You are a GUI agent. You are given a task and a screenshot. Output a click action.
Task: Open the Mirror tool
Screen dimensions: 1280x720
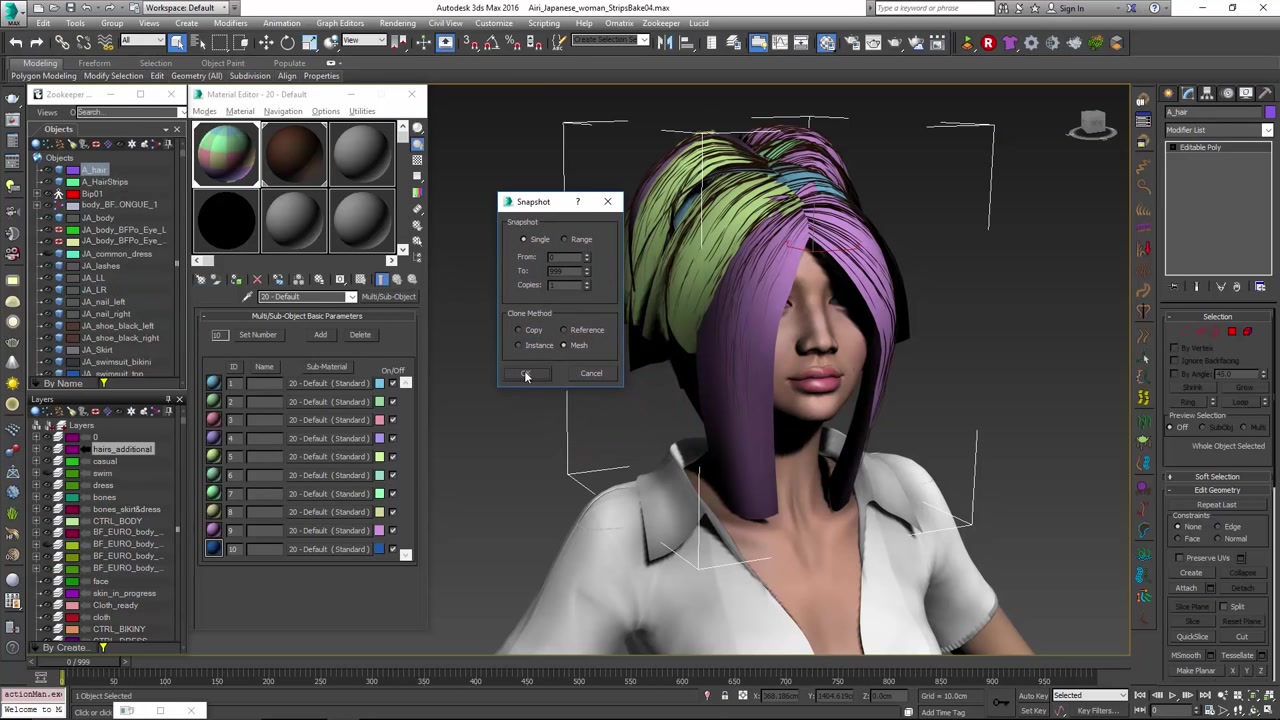point(664,42)
